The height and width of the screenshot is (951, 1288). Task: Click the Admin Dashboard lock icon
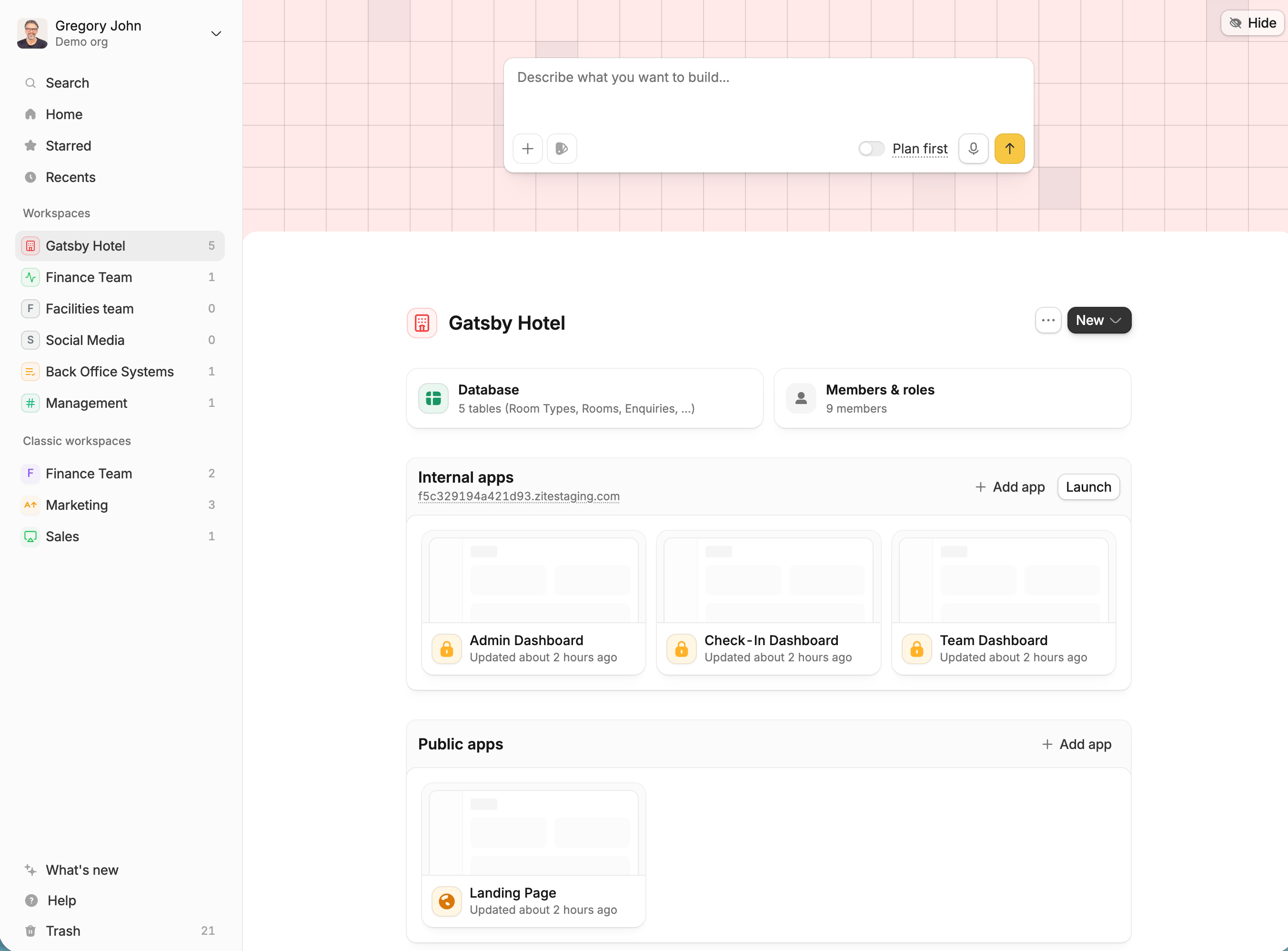[x=447, y=649]
